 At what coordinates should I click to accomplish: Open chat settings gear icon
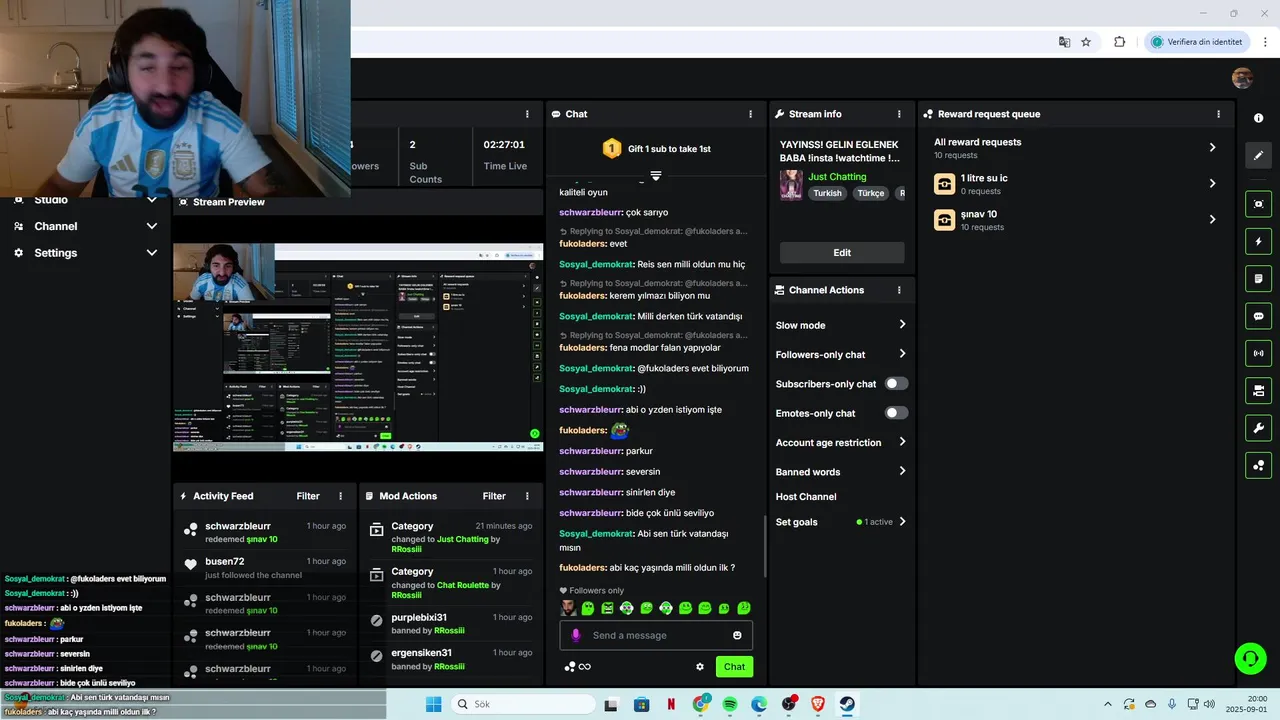coord(700,667)
